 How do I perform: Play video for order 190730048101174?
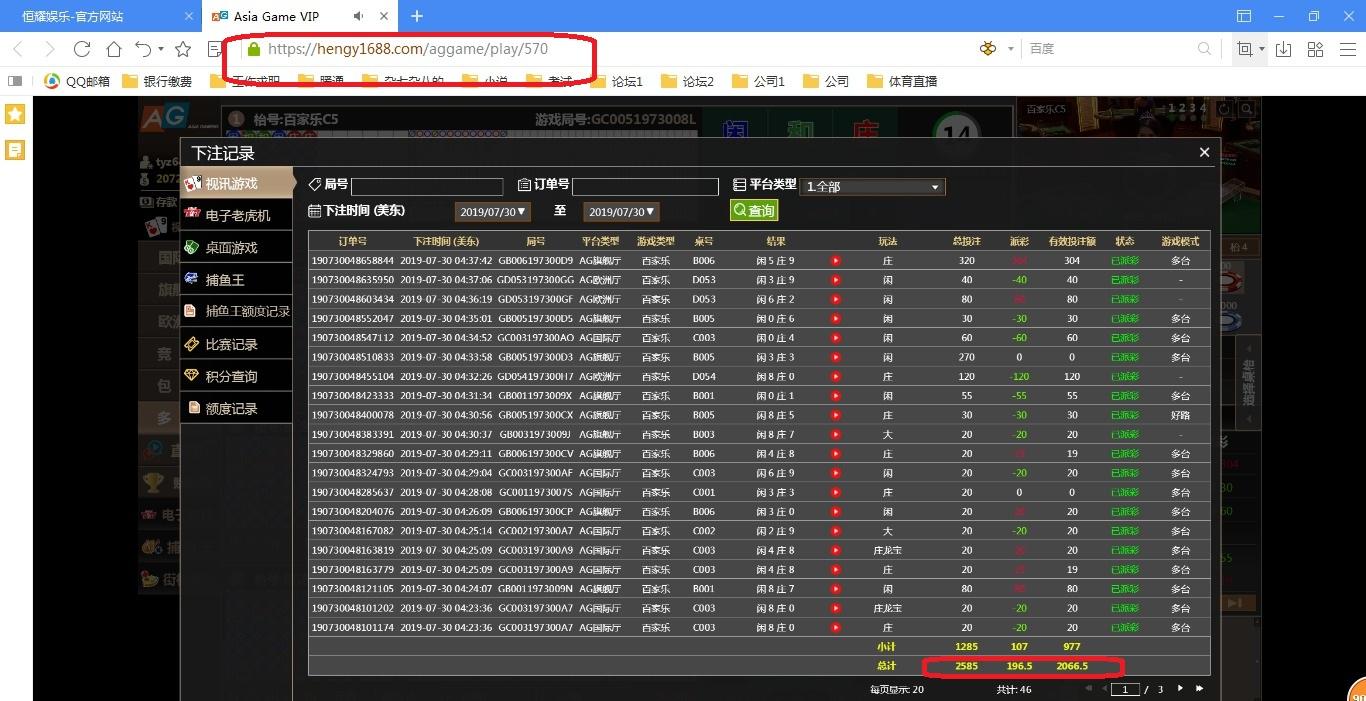836,628
